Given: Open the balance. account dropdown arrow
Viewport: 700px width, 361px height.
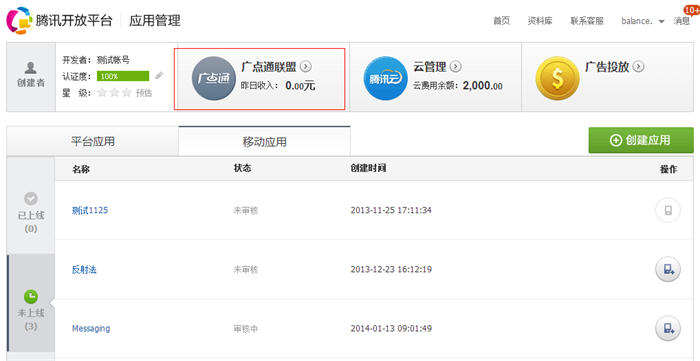Looking at the screenshot, I should (x=662, y=21).
